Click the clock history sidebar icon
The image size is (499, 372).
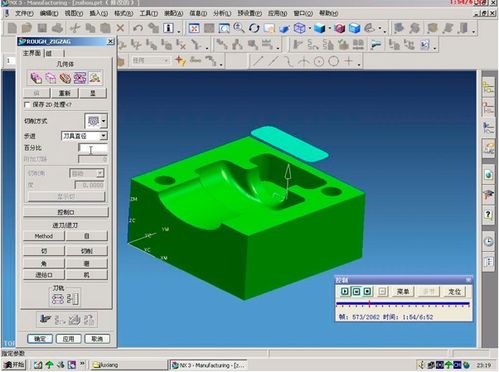(488, 241)
